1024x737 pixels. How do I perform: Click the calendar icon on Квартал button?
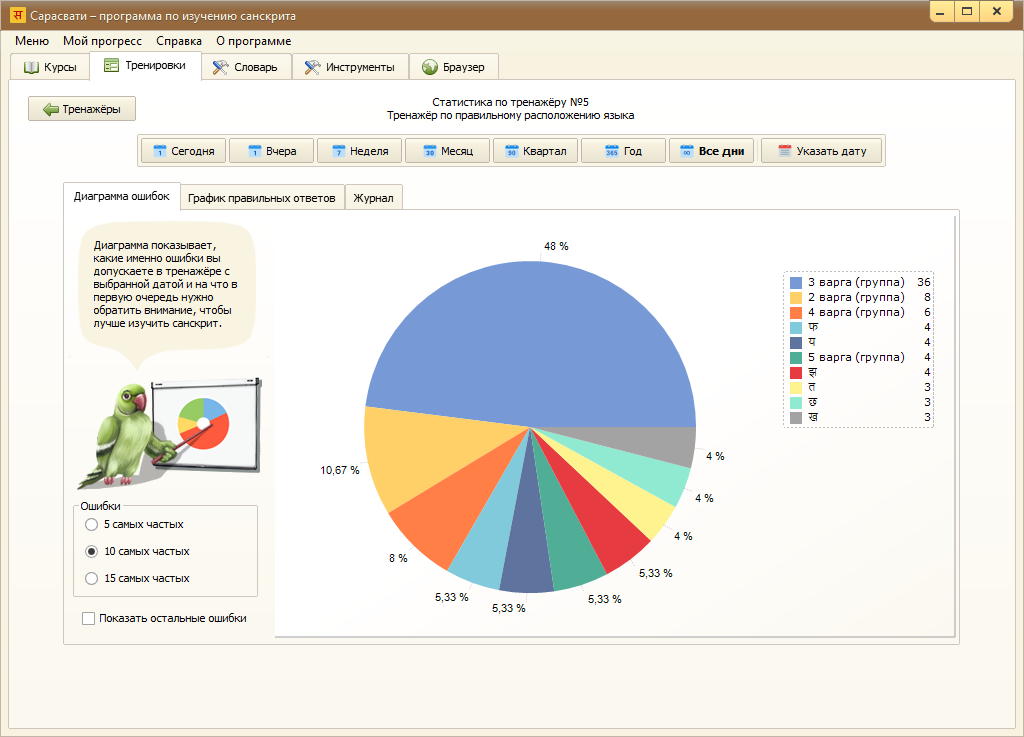tap(511, 152)
